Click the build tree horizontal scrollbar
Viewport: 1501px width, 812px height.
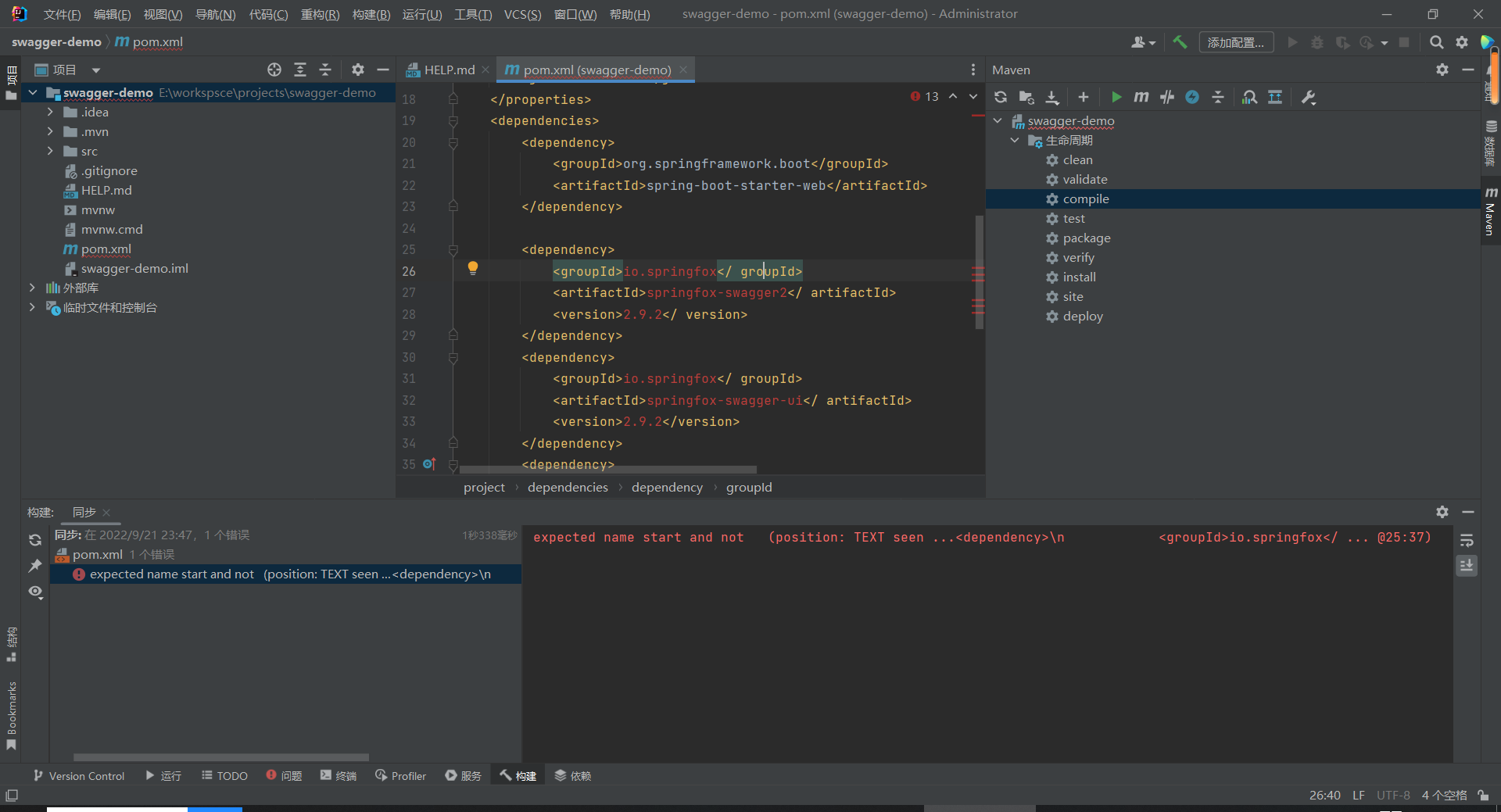pyautogui.click(x=221, y=757)
